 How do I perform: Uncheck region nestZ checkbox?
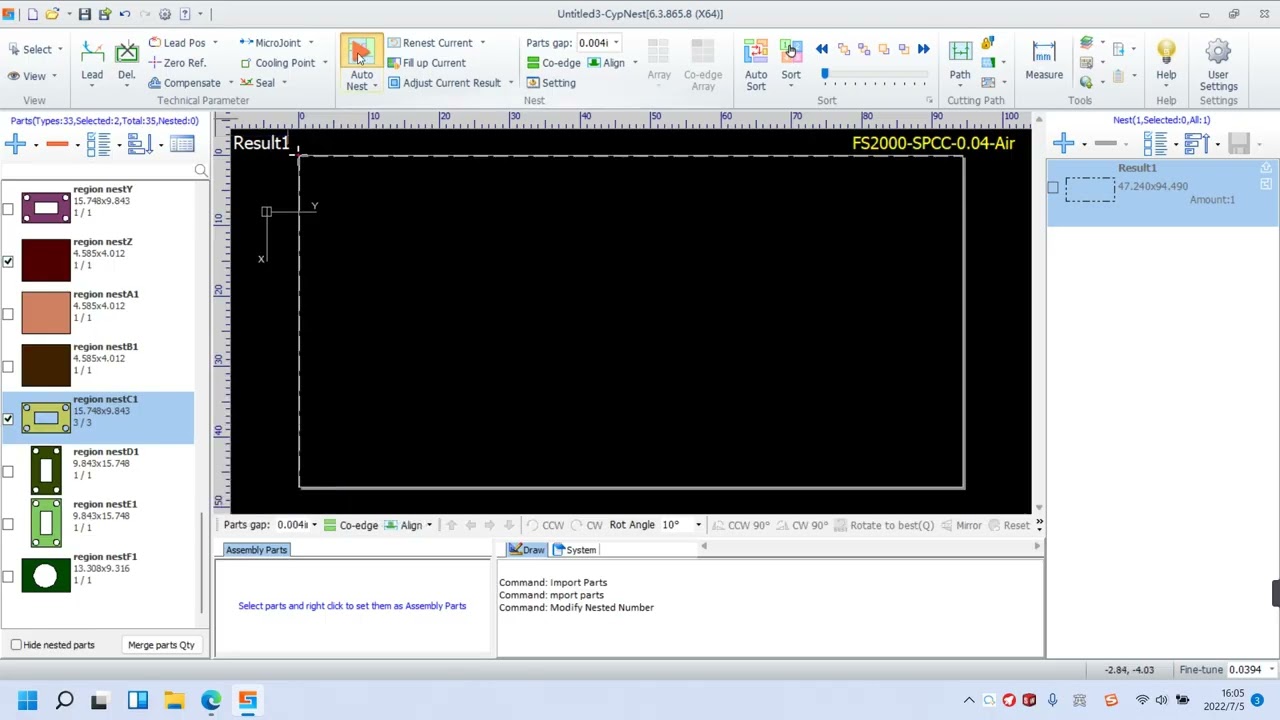[x=8, y=261]
